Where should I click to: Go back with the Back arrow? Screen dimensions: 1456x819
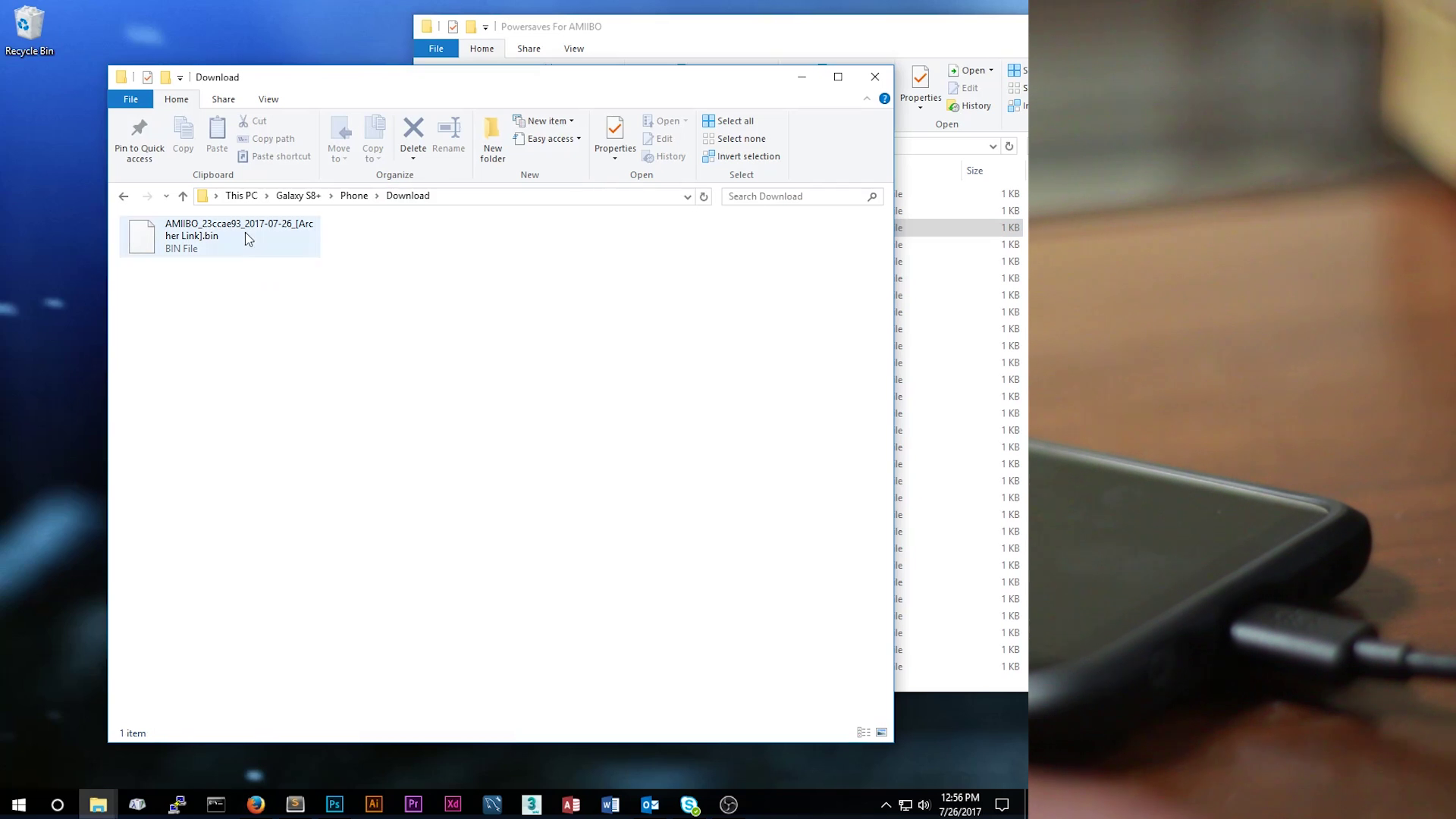124,196
